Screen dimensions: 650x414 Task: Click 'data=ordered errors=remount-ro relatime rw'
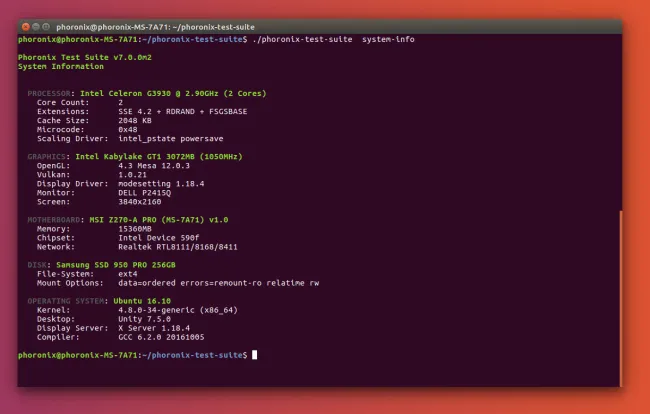218,283
